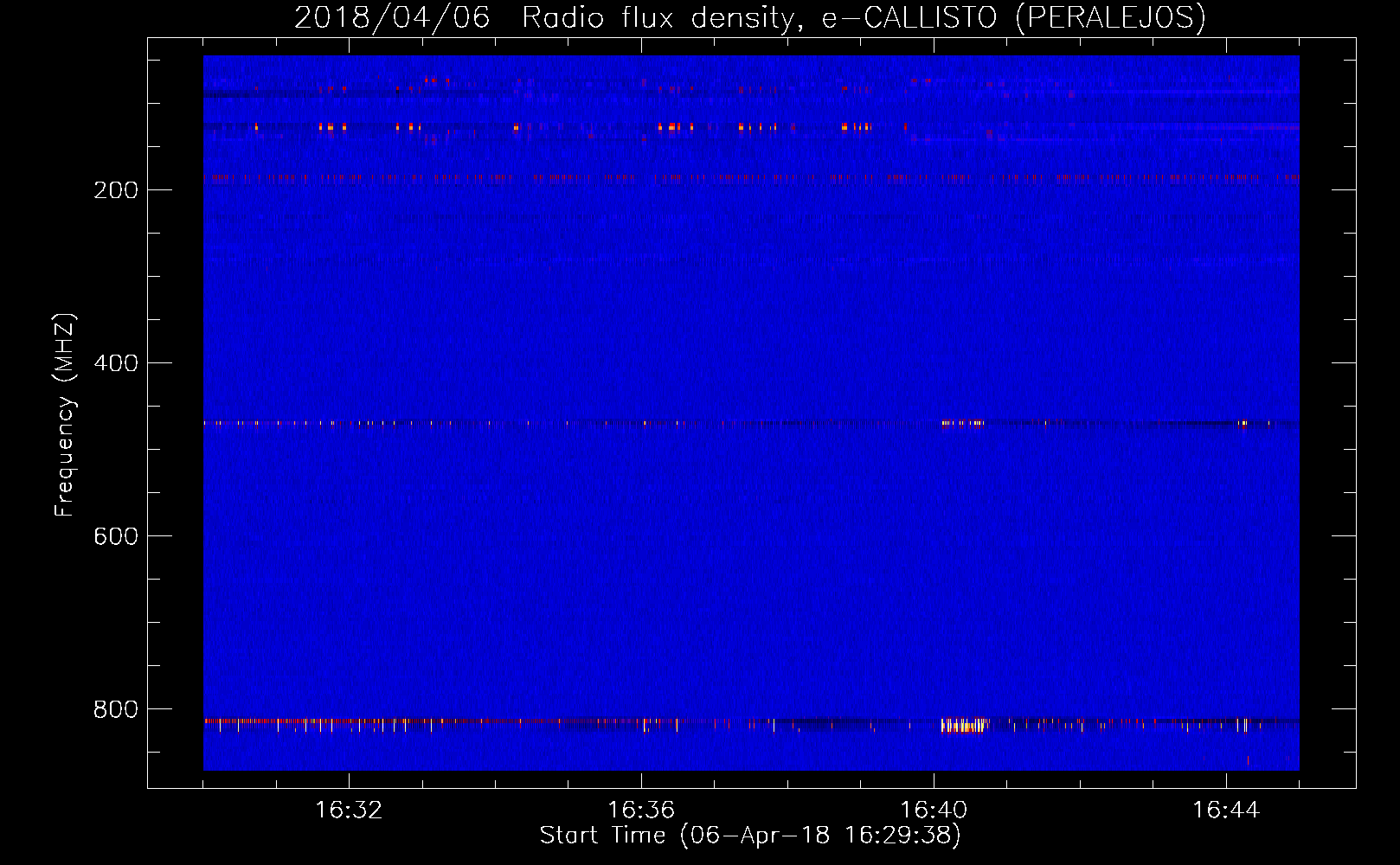Click the 'Start Time (06-Apr-18 16:29:38)' axis label
1400x865 pixels.
coord(750,836)
